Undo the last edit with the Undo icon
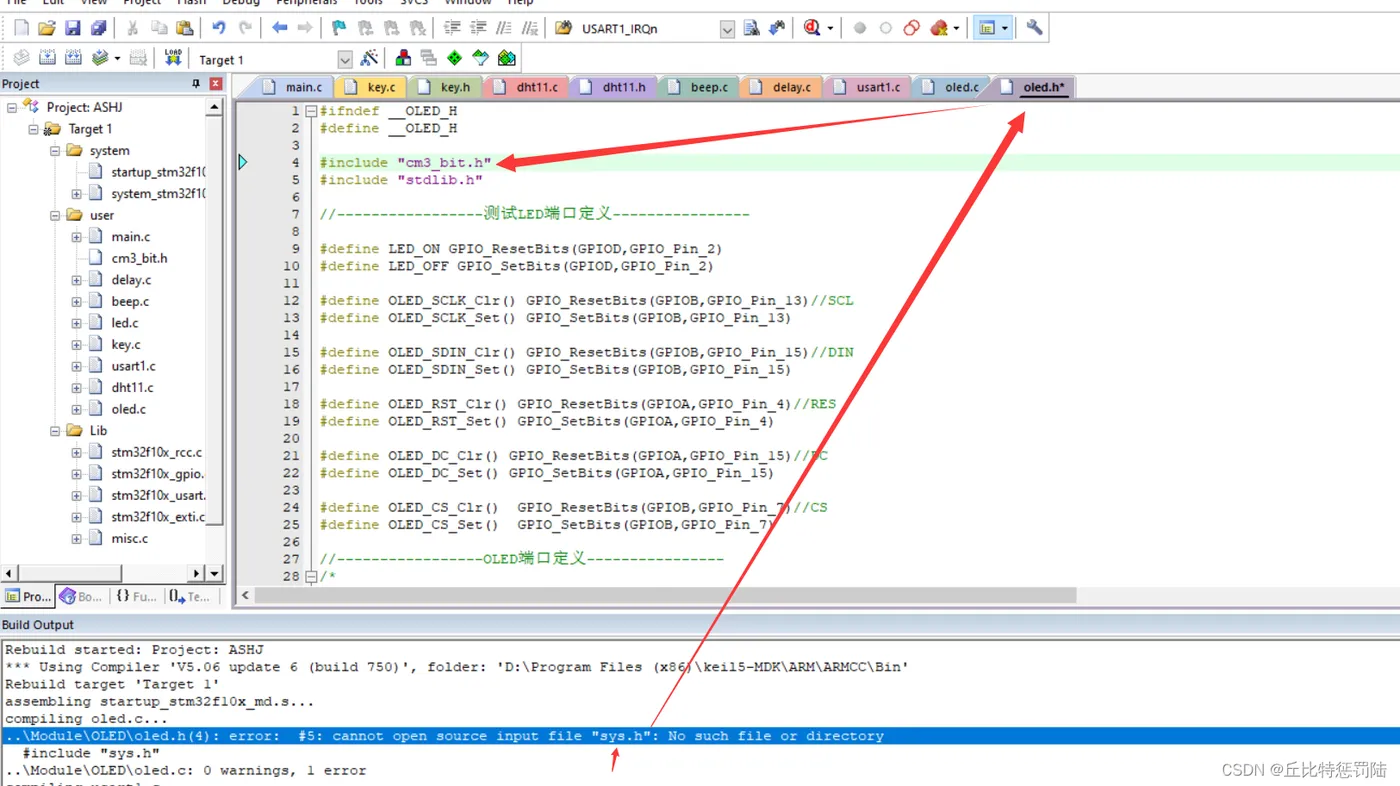 pyautogui.click(x=219, y=29)
